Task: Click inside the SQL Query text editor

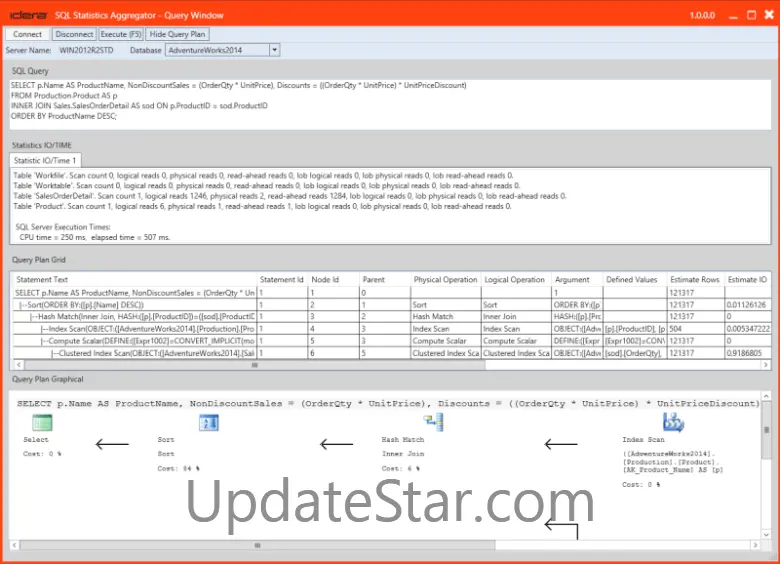Action: click(x=390, y=104)
